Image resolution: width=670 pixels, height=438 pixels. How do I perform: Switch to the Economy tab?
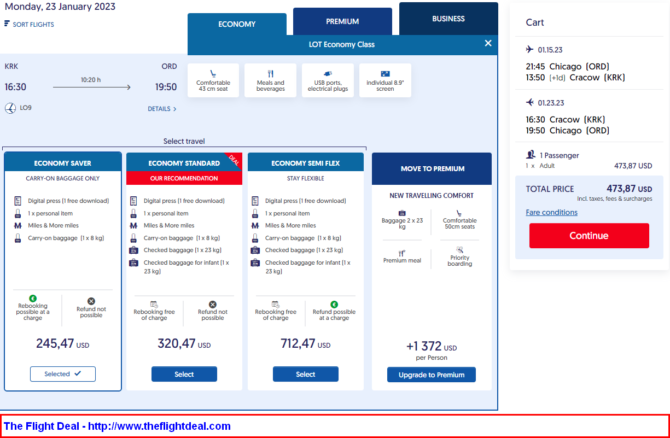(237, 24)
